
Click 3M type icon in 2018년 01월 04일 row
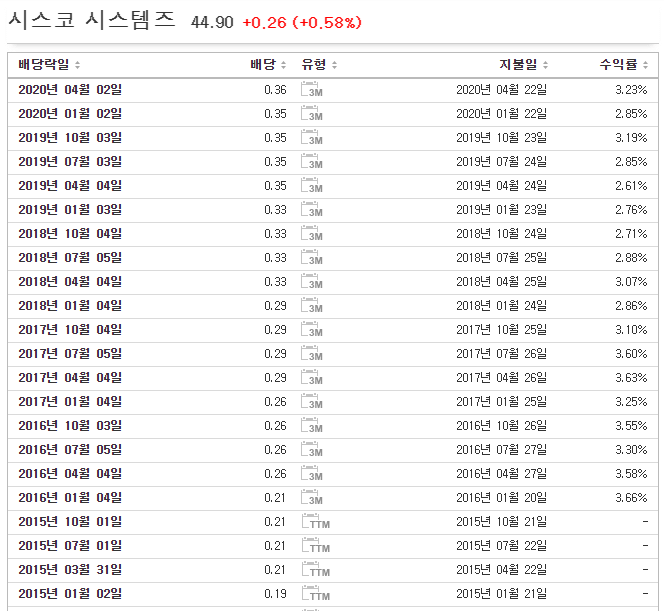coord(312,305)
